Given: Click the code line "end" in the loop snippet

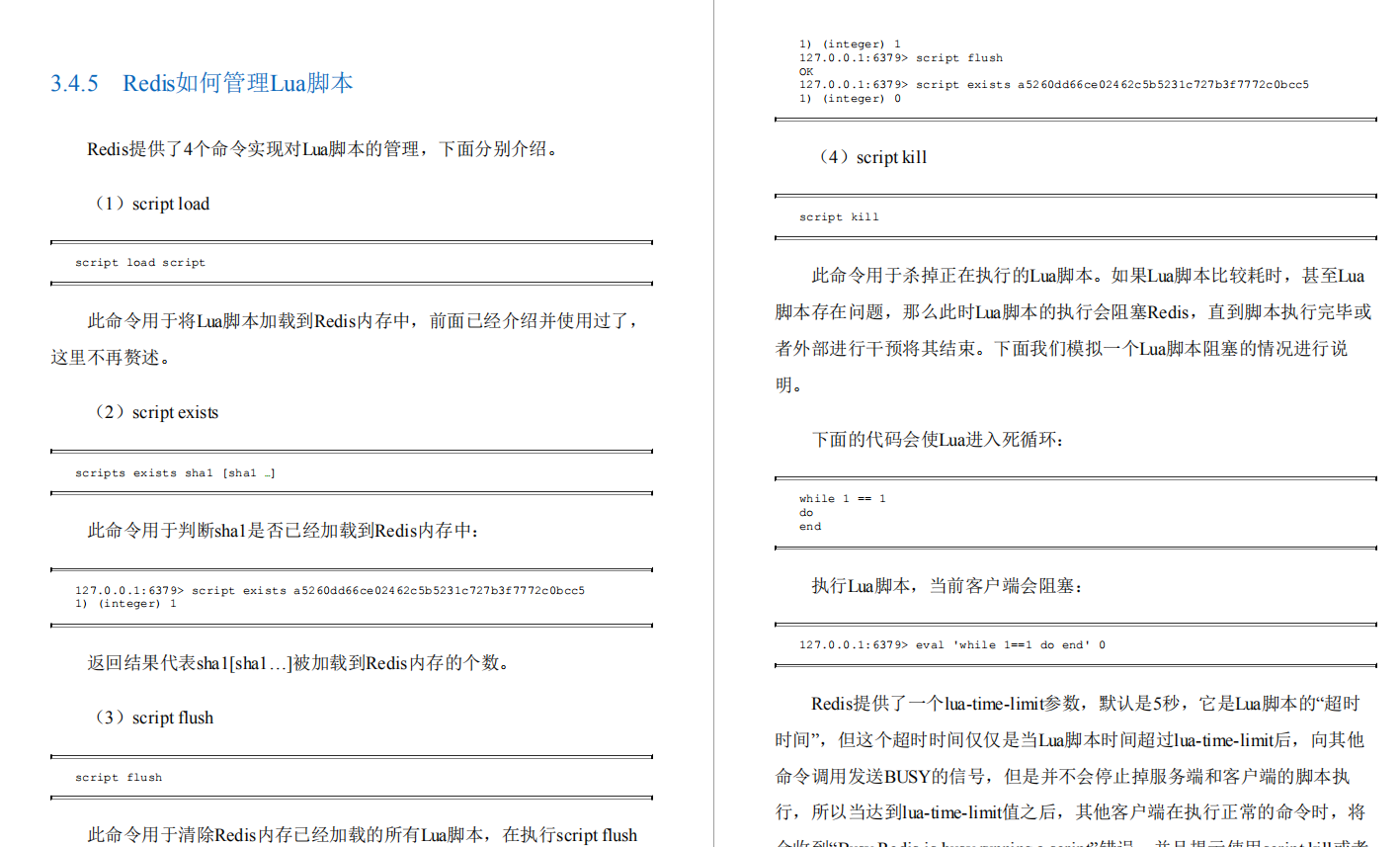Looking at the screenshot, I should click(x=810, y=527).
